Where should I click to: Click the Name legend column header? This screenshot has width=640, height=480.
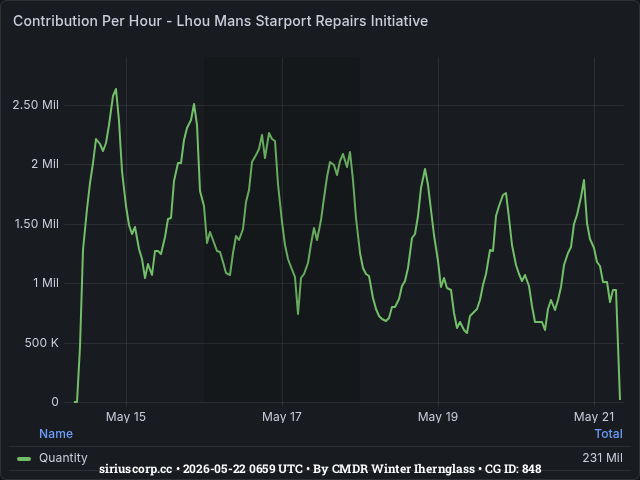tap(56, 433)
